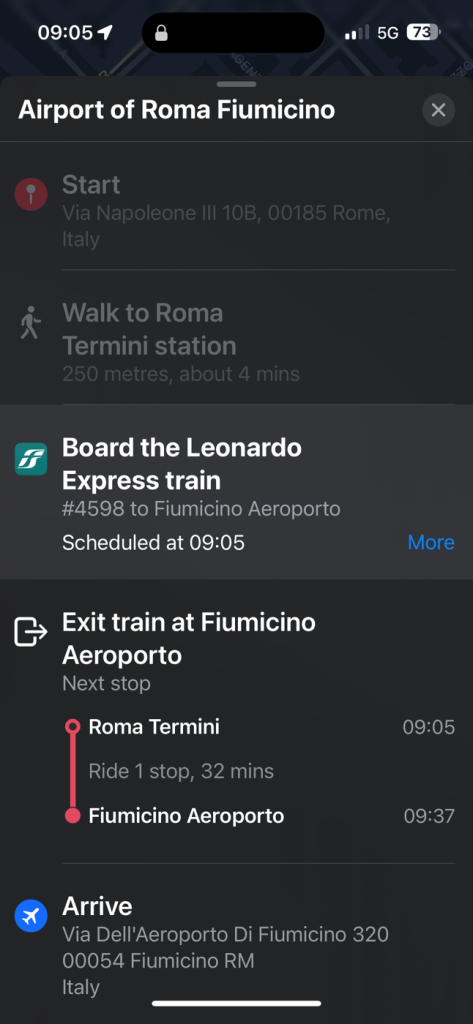Tap the location arrow in status bar
Viewport: 473px width, 1024px height.
(105, 32)
